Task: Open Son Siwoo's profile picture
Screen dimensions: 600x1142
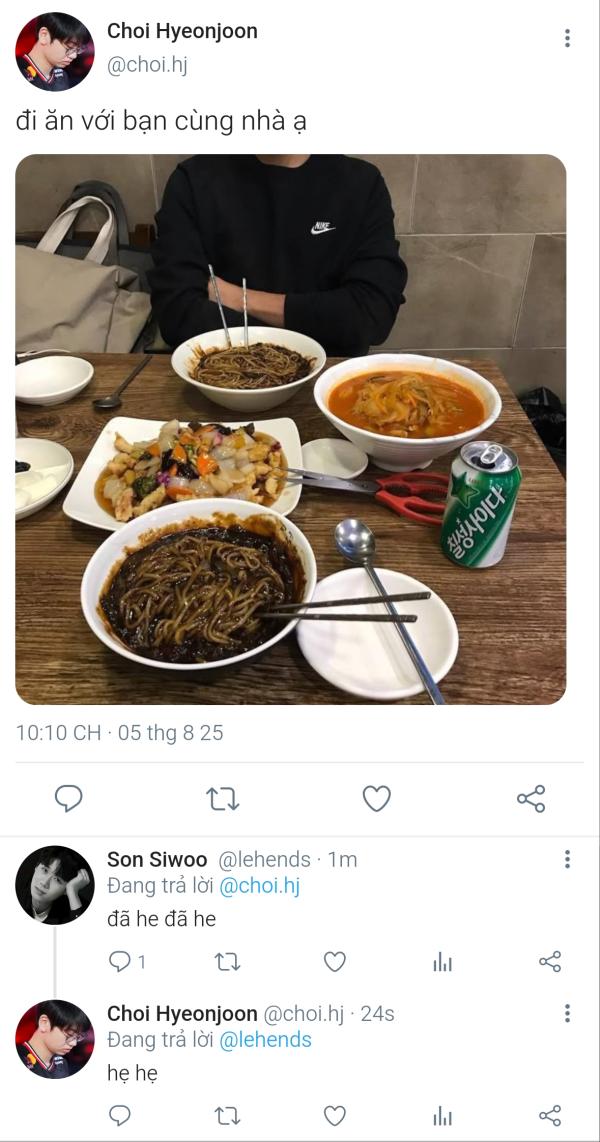Action: click(55, 885)
